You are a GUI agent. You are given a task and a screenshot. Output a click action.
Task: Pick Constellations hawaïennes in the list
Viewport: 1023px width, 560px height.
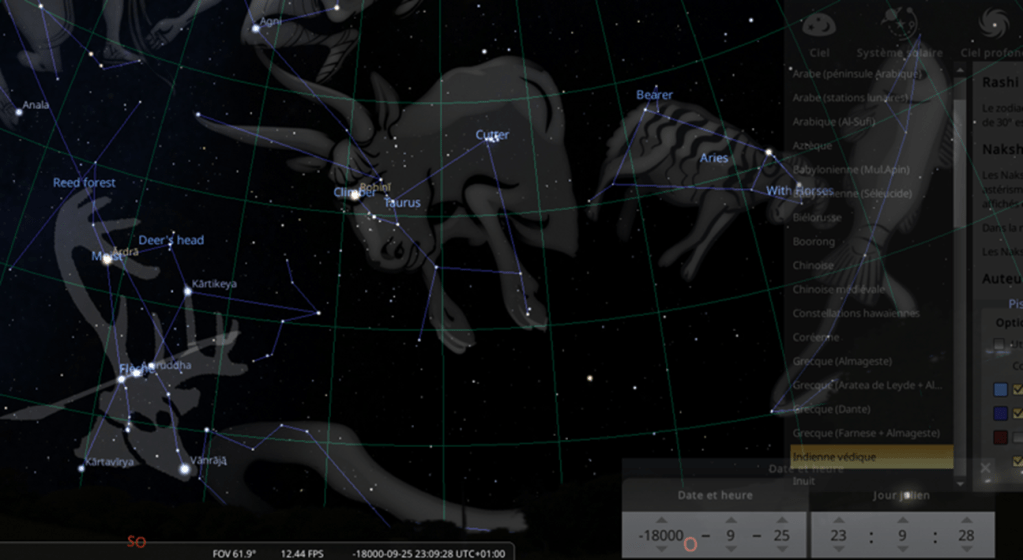855,313
